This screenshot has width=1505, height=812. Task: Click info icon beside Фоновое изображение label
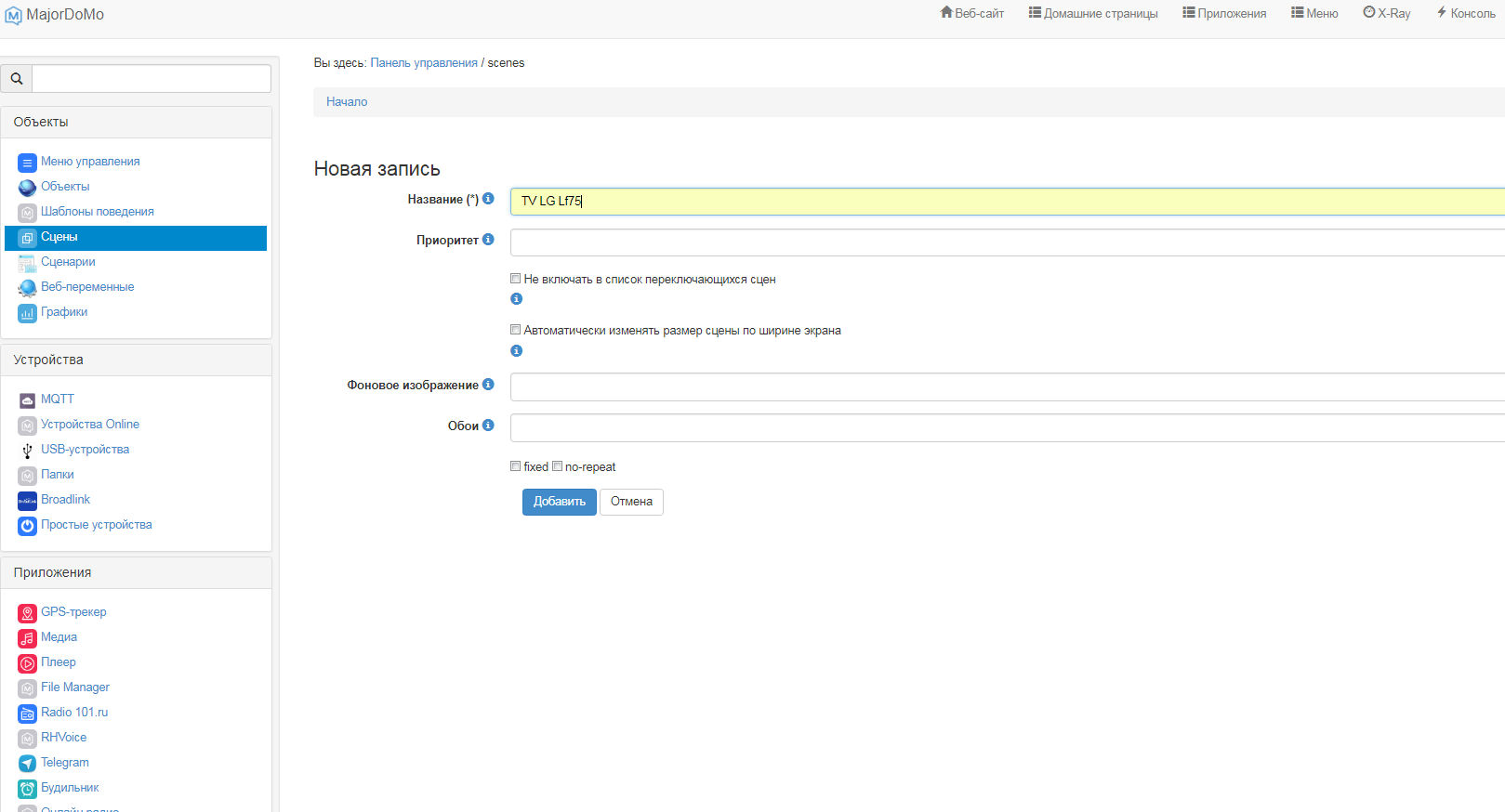(x=488, y=385)
